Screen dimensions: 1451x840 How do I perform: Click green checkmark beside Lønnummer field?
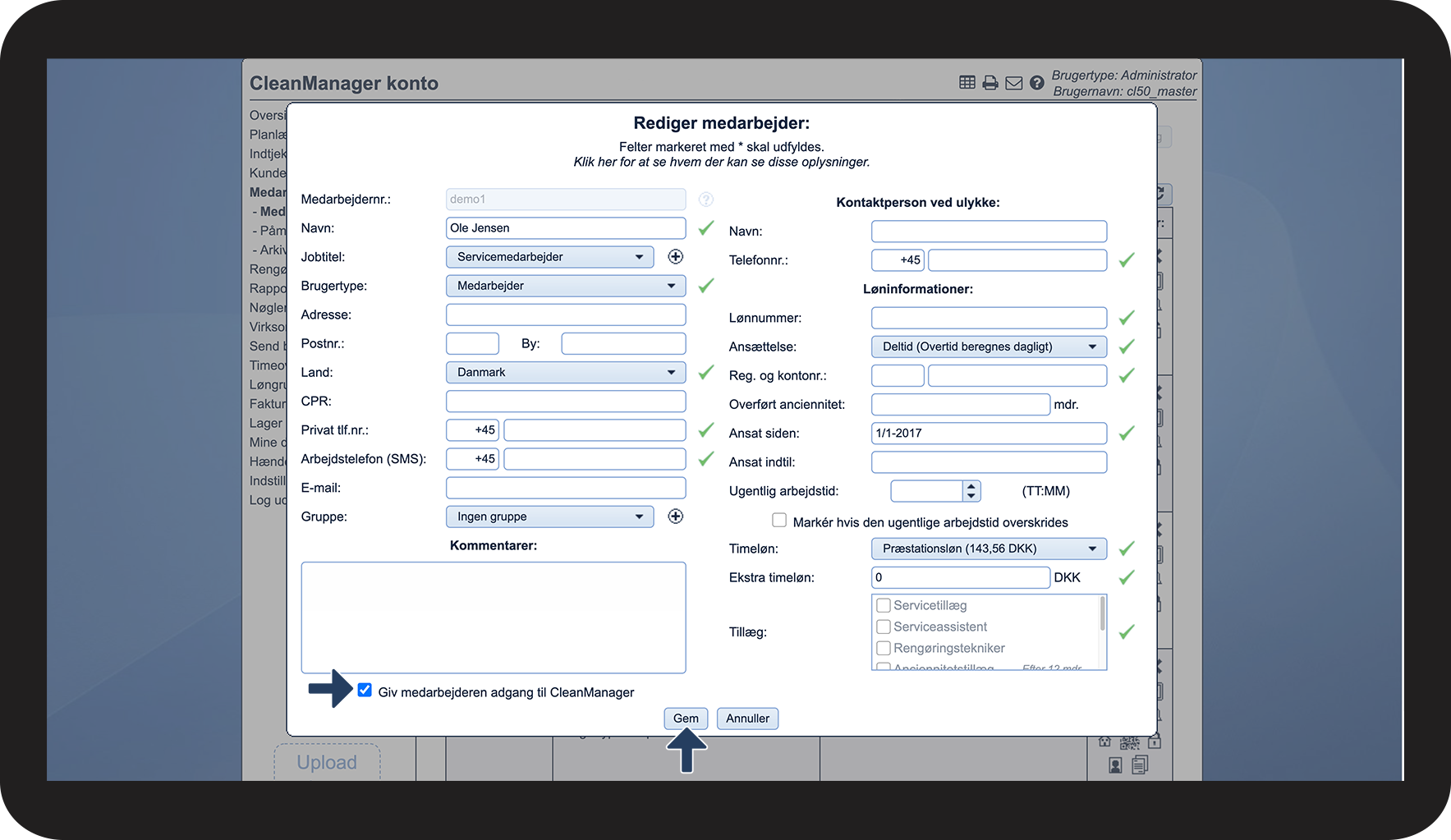1127,318
